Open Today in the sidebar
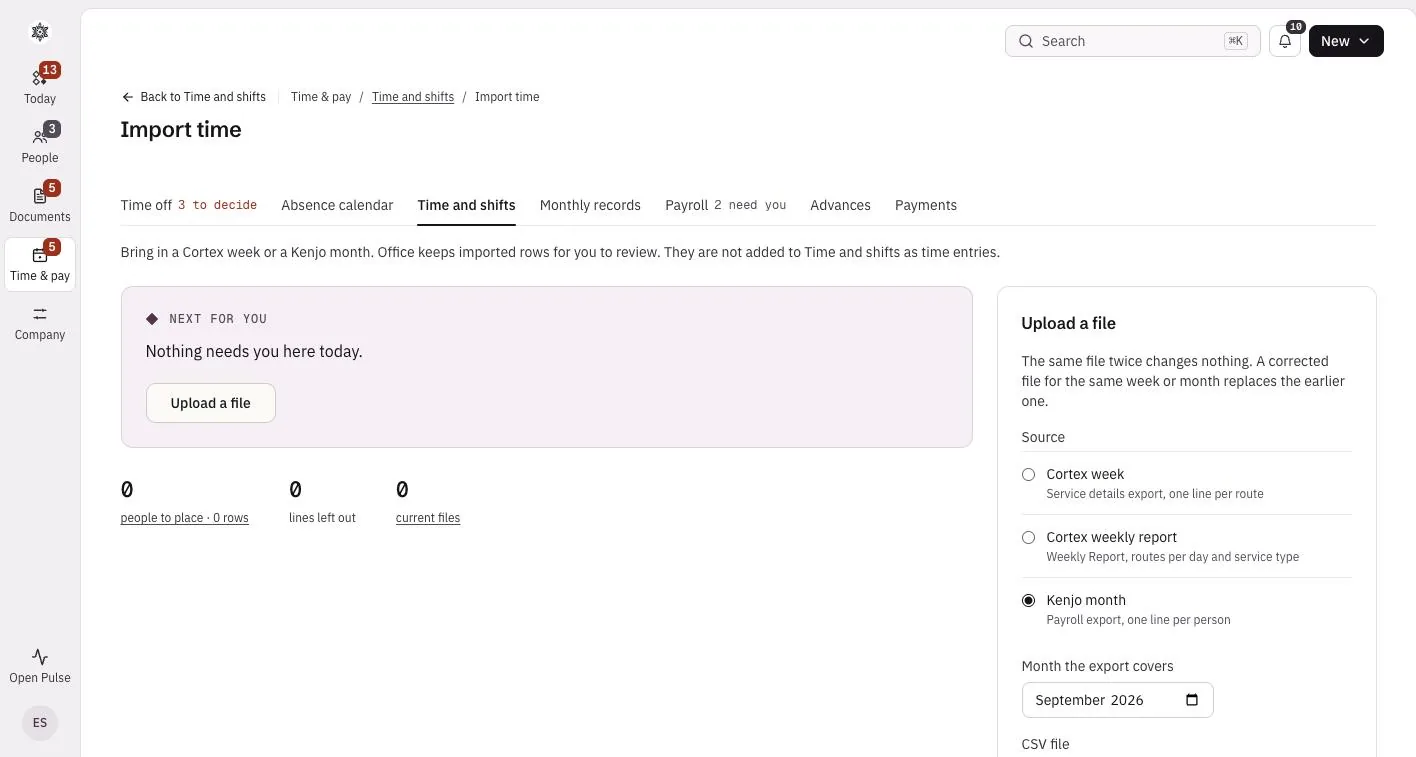Screen dimensions: 1416x757 (x=40, y=85)
